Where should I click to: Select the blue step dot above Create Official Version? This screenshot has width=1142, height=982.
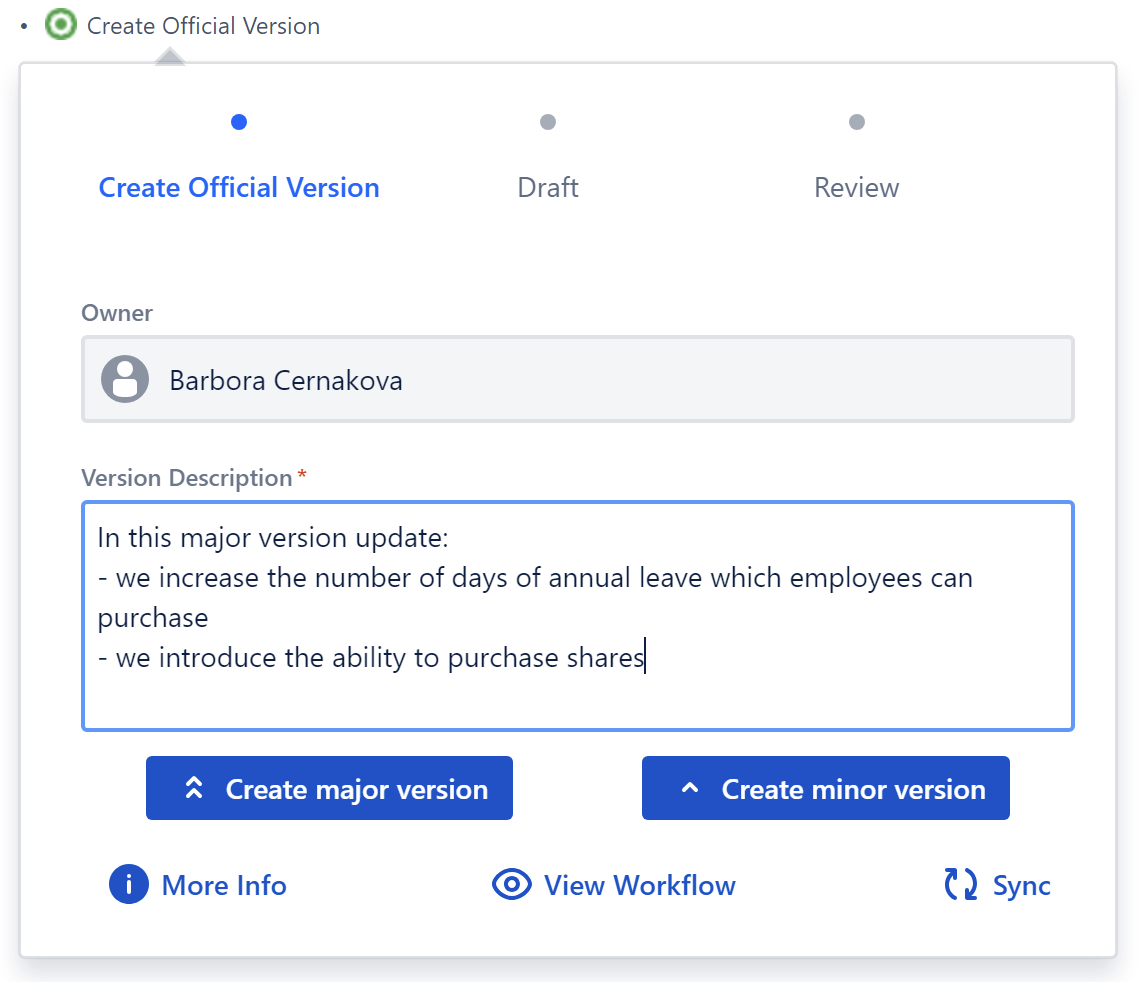click(x=239, y=122)
